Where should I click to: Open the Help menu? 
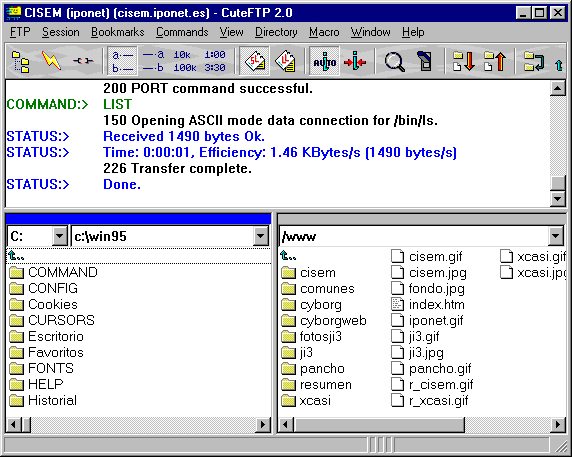point(413,32)
